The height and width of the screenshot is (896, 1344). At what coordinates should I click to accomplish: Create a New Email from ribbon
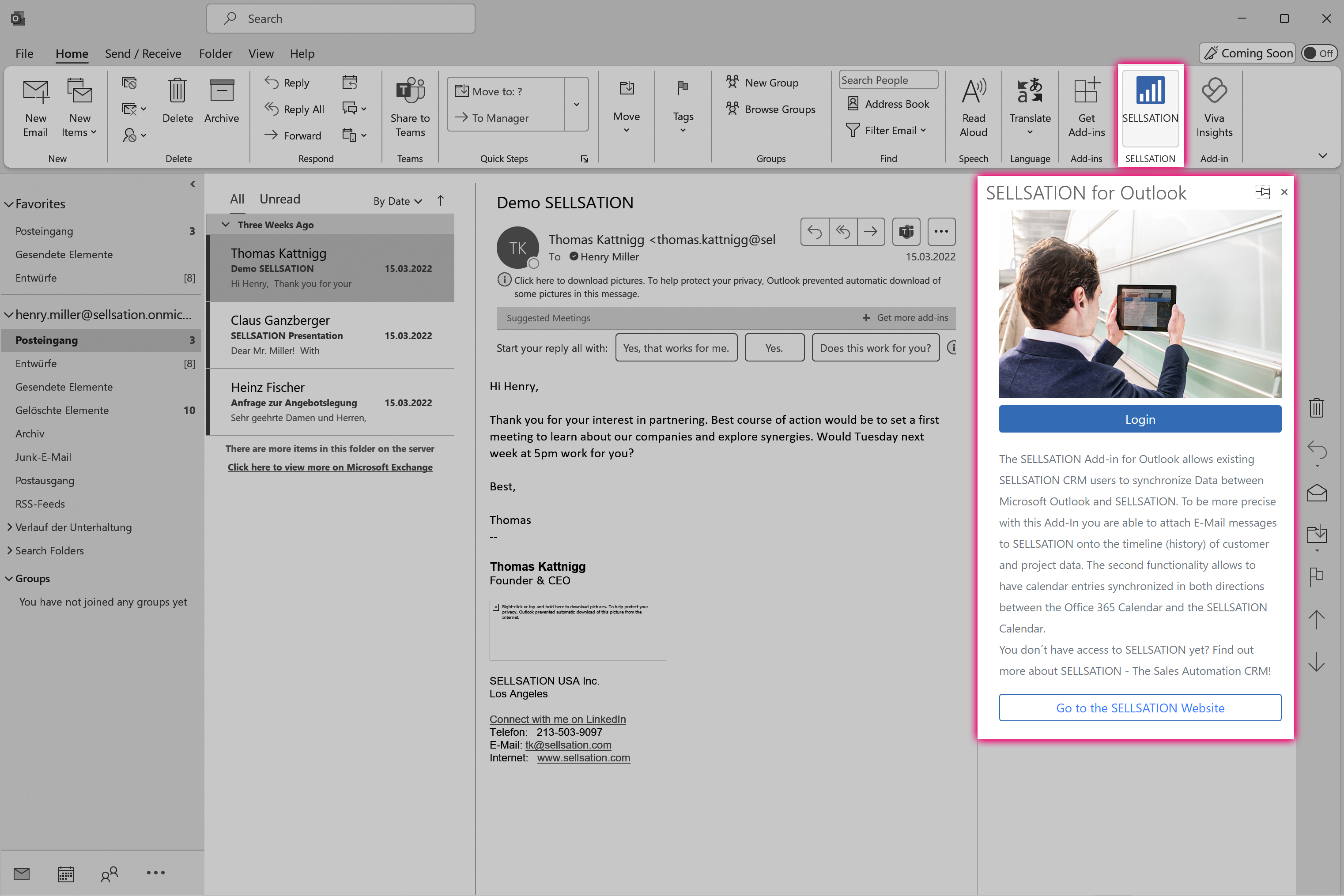[35, 107]
